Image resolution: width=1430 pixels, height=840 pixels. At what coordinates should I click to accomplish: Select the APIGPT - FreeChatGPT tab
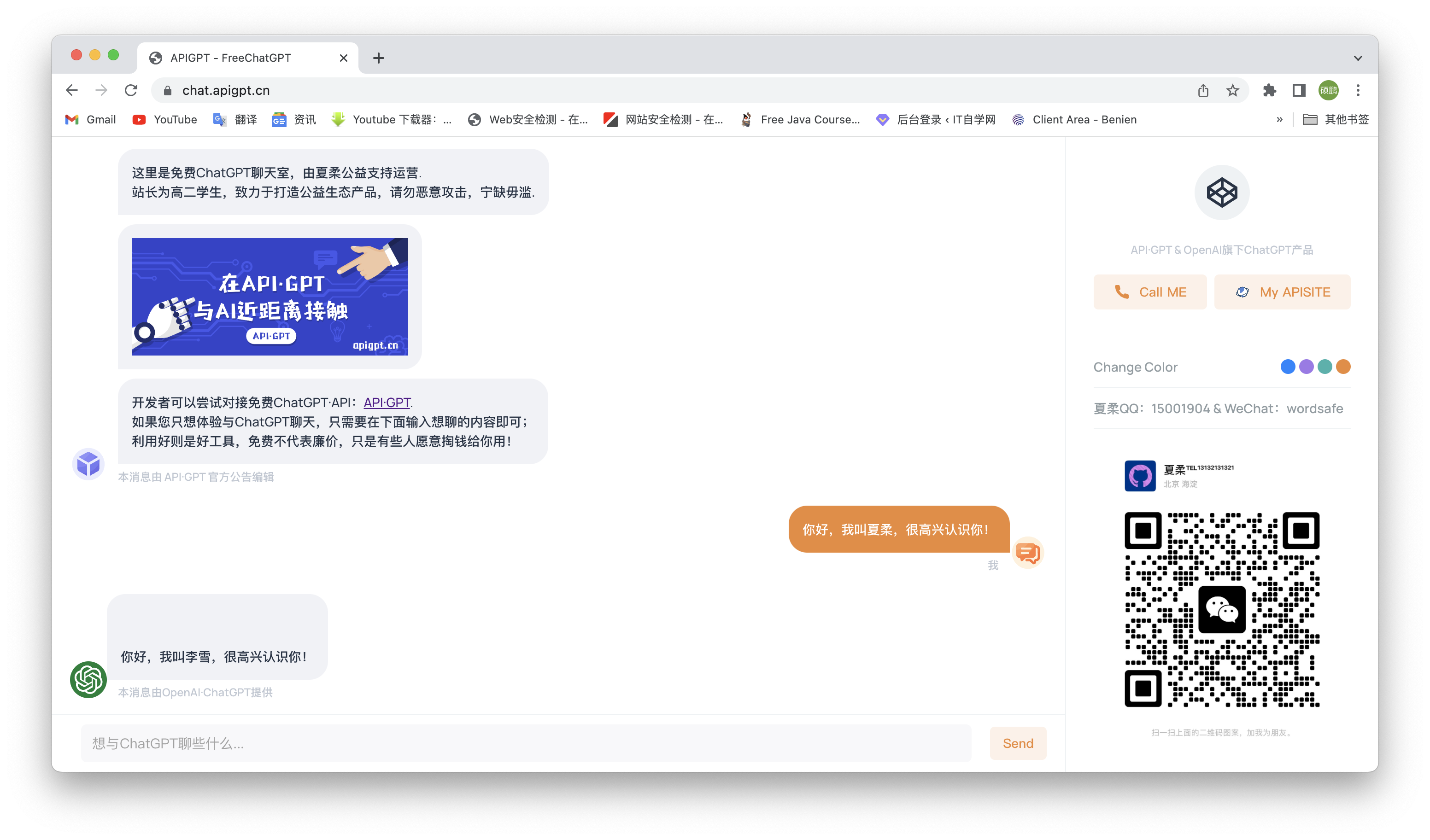tap(247, 58)
